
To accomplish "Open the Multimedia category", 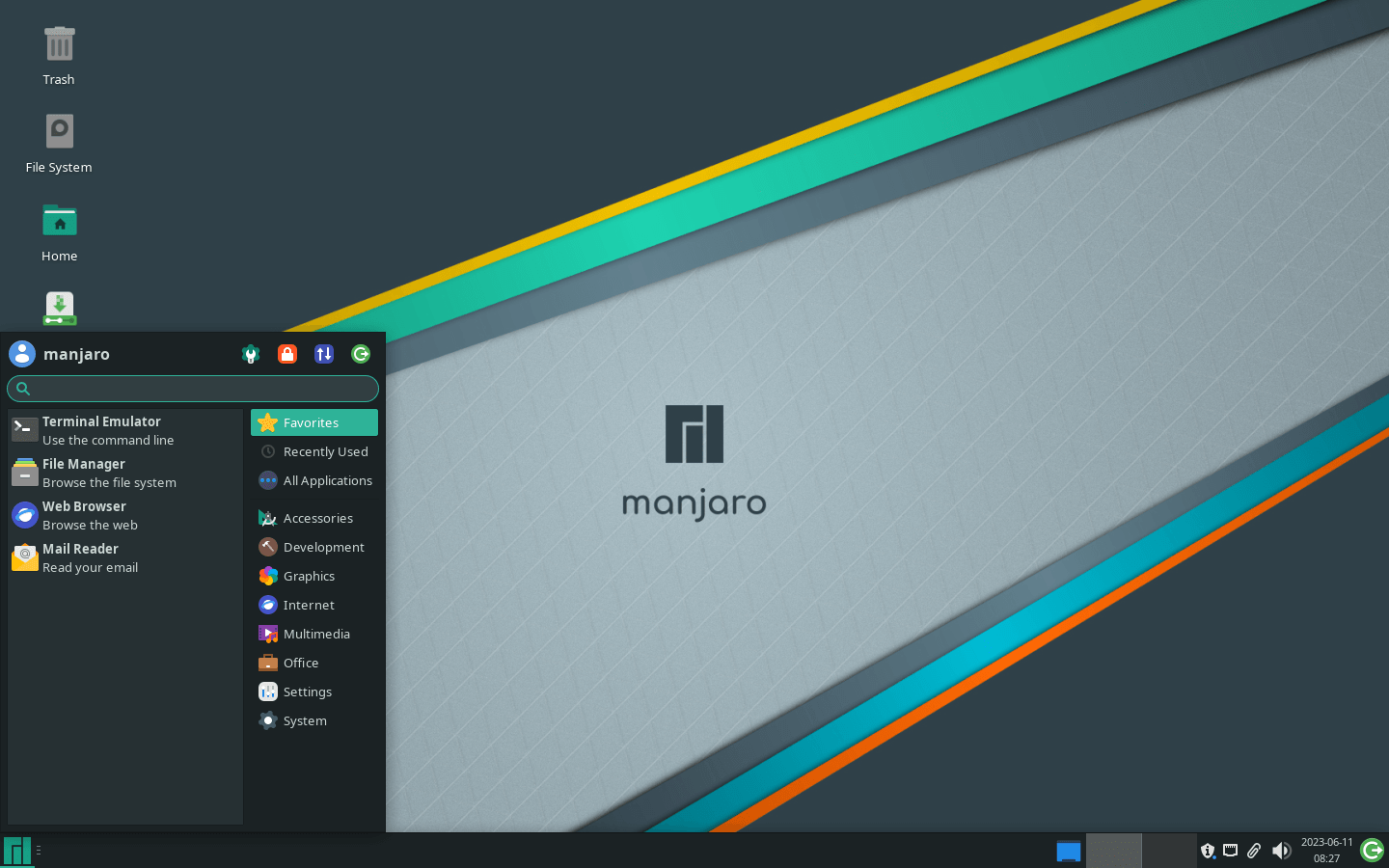I will 314,634.
